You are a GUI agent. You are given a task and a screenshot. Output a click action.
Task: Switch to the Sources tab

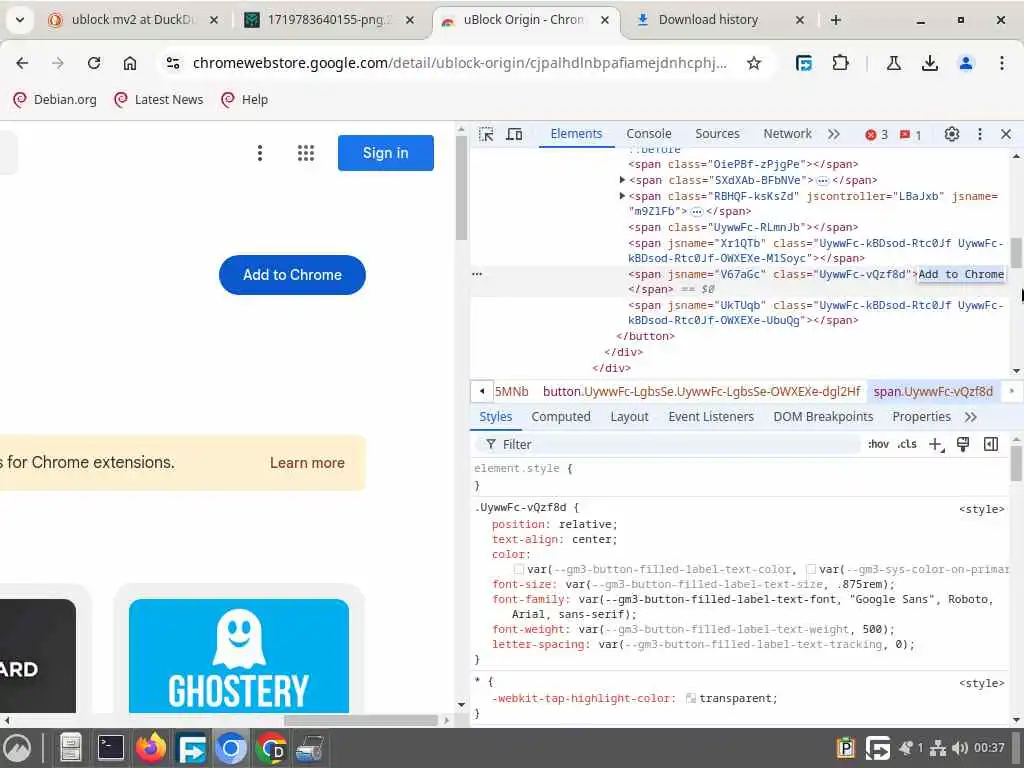[717, 133]
